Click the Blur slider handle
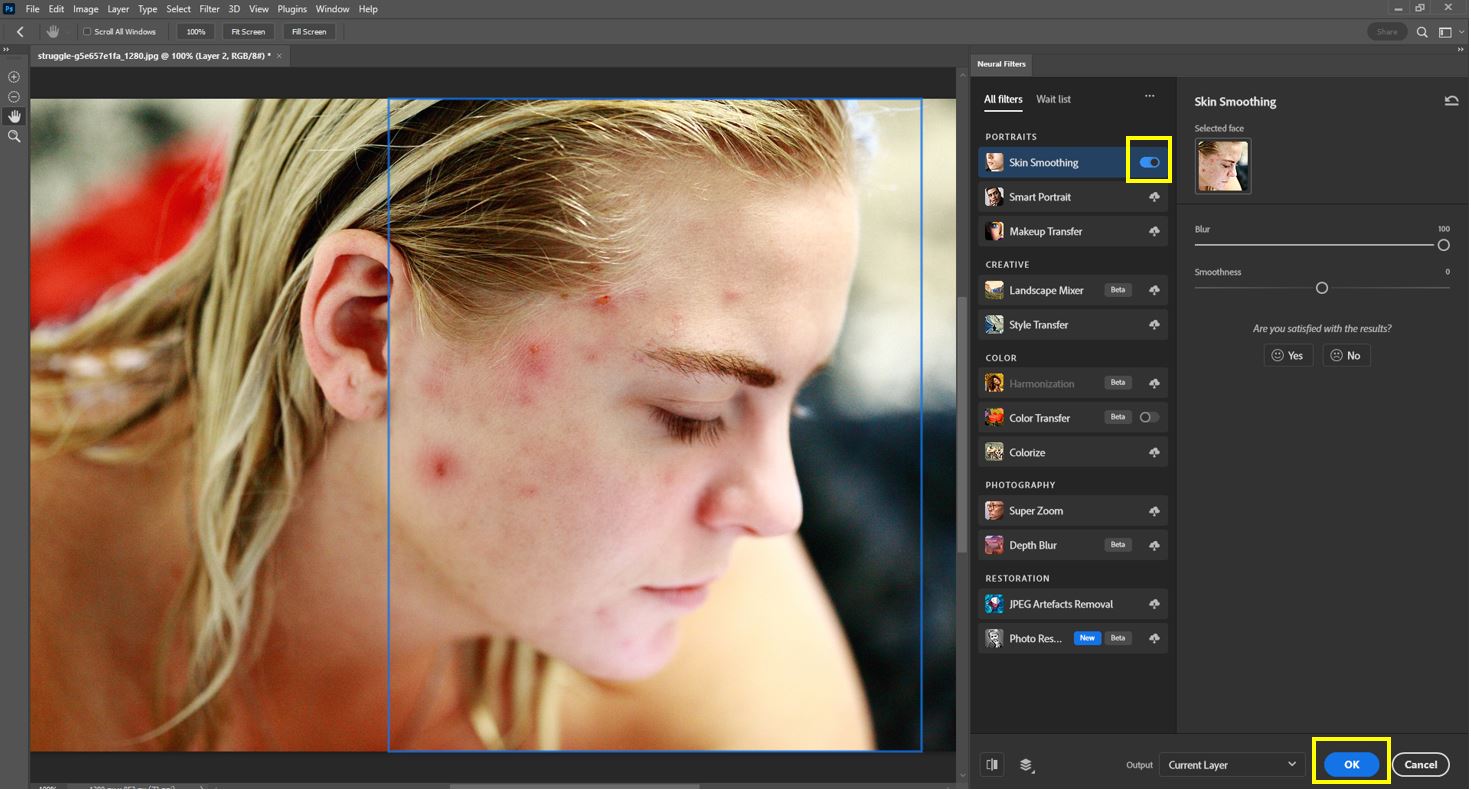Viewport: 1471px width, 790px height. [x=1443, y=245]
